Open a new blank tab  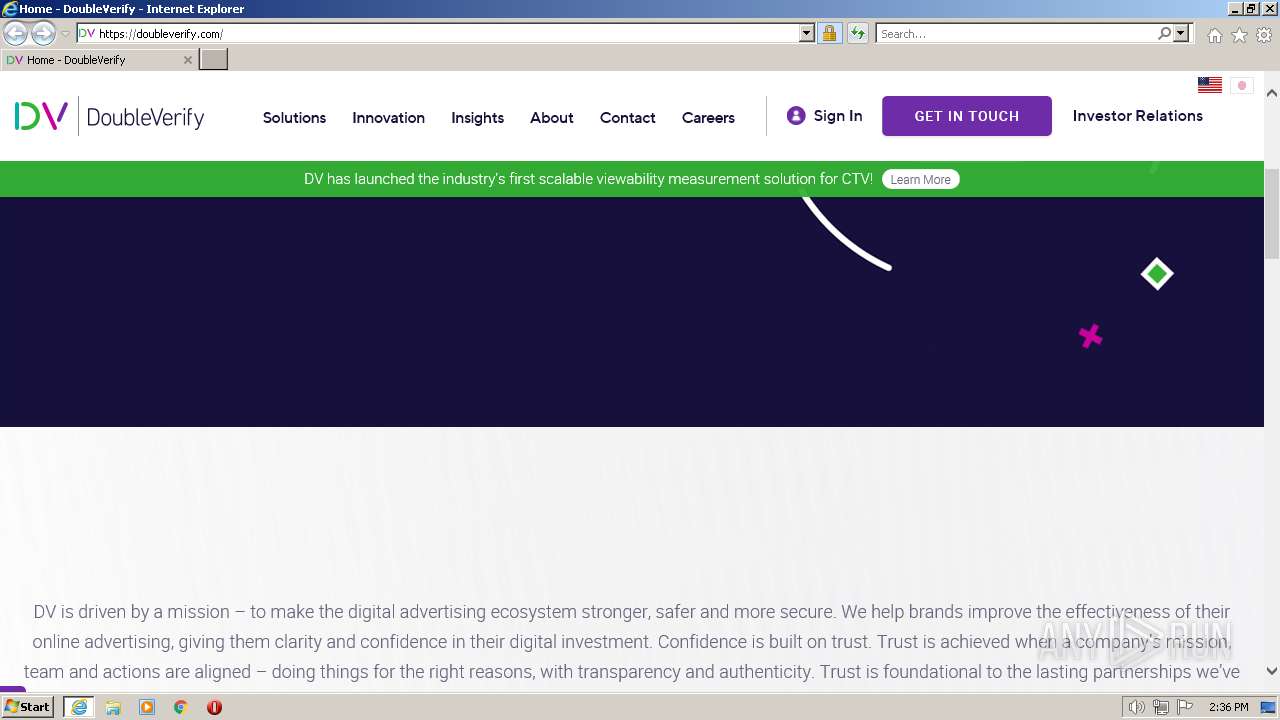[214, 59]
